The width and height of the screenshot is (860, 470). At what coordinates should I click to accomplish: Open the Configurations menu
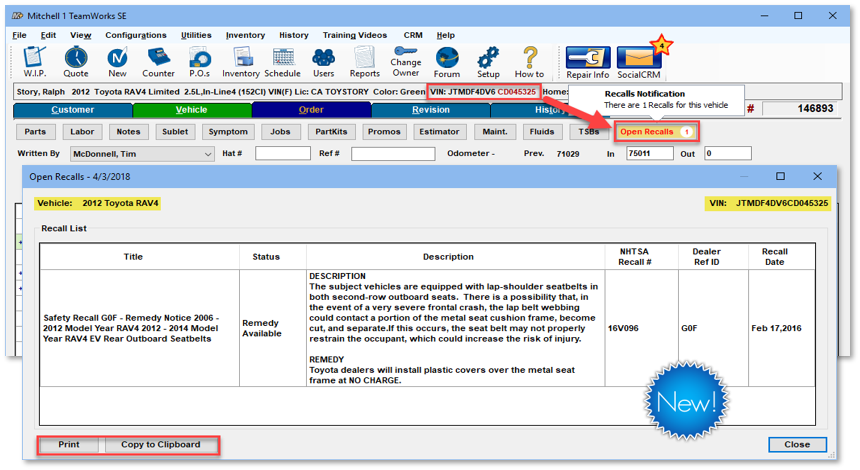tap(135, 35)
